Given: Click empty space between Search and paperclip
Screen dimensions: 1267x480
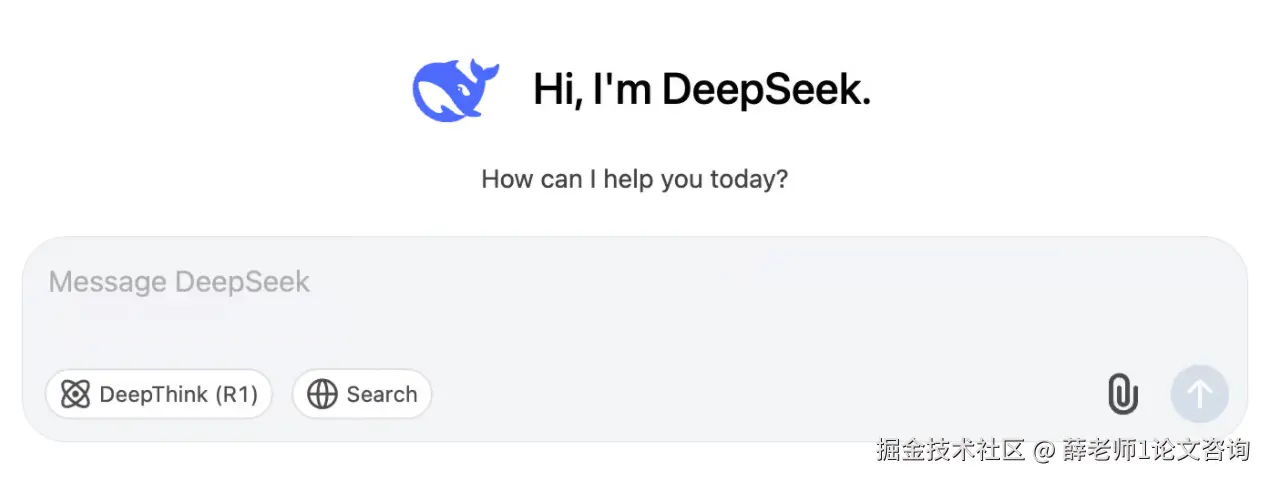Looking at the screenshot, I should 760,394.
